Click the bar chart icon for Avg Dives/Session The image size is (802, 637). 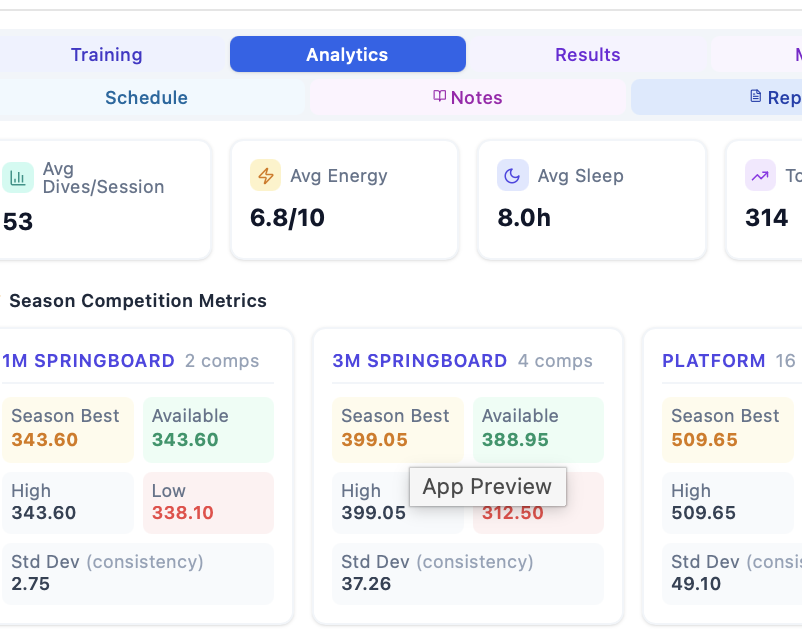coord(18,178)
